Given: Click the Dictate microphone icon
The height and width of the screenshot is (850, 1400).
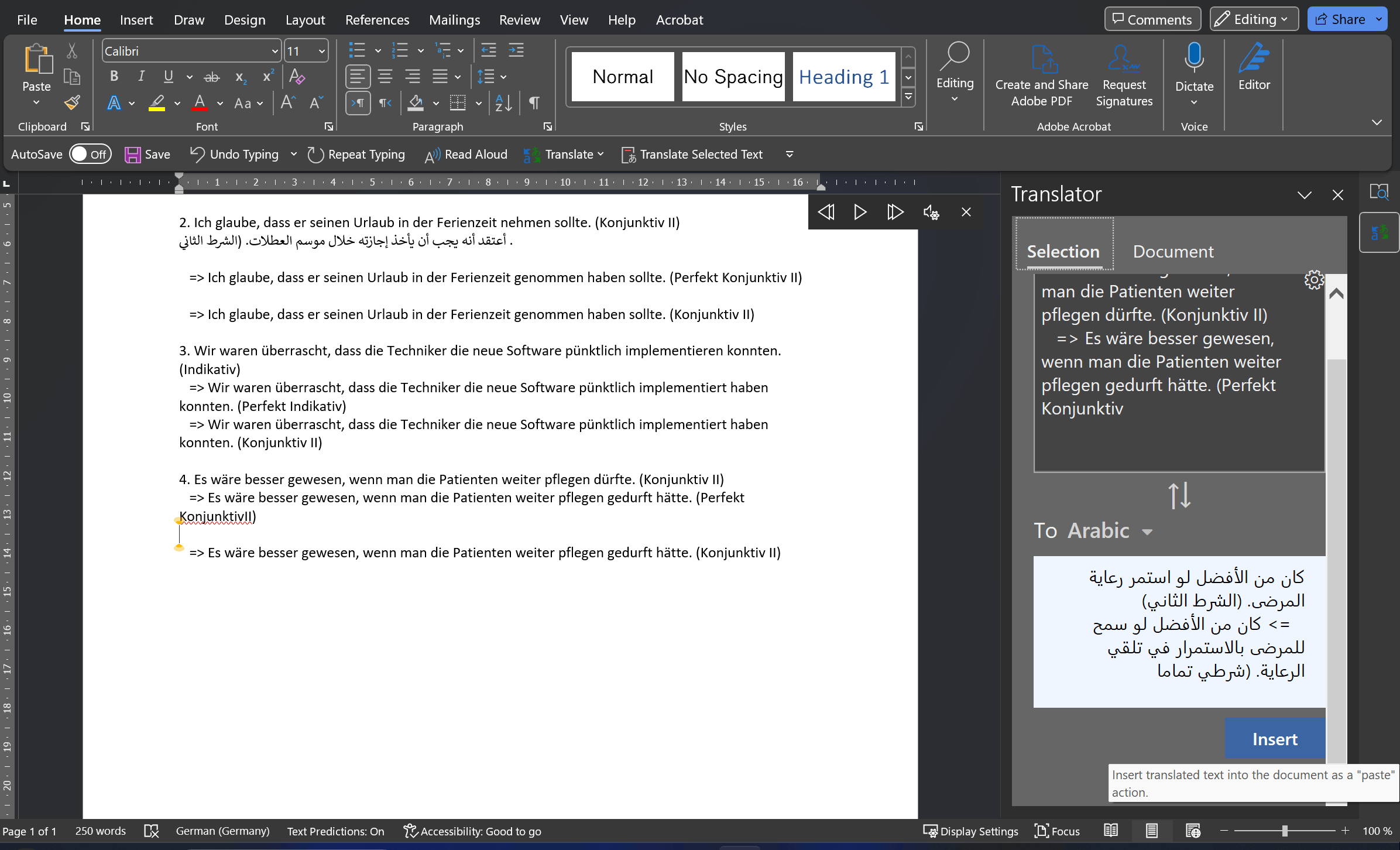Looking at the screenshot, I should pyautogui.click(x=1194, y=59).
